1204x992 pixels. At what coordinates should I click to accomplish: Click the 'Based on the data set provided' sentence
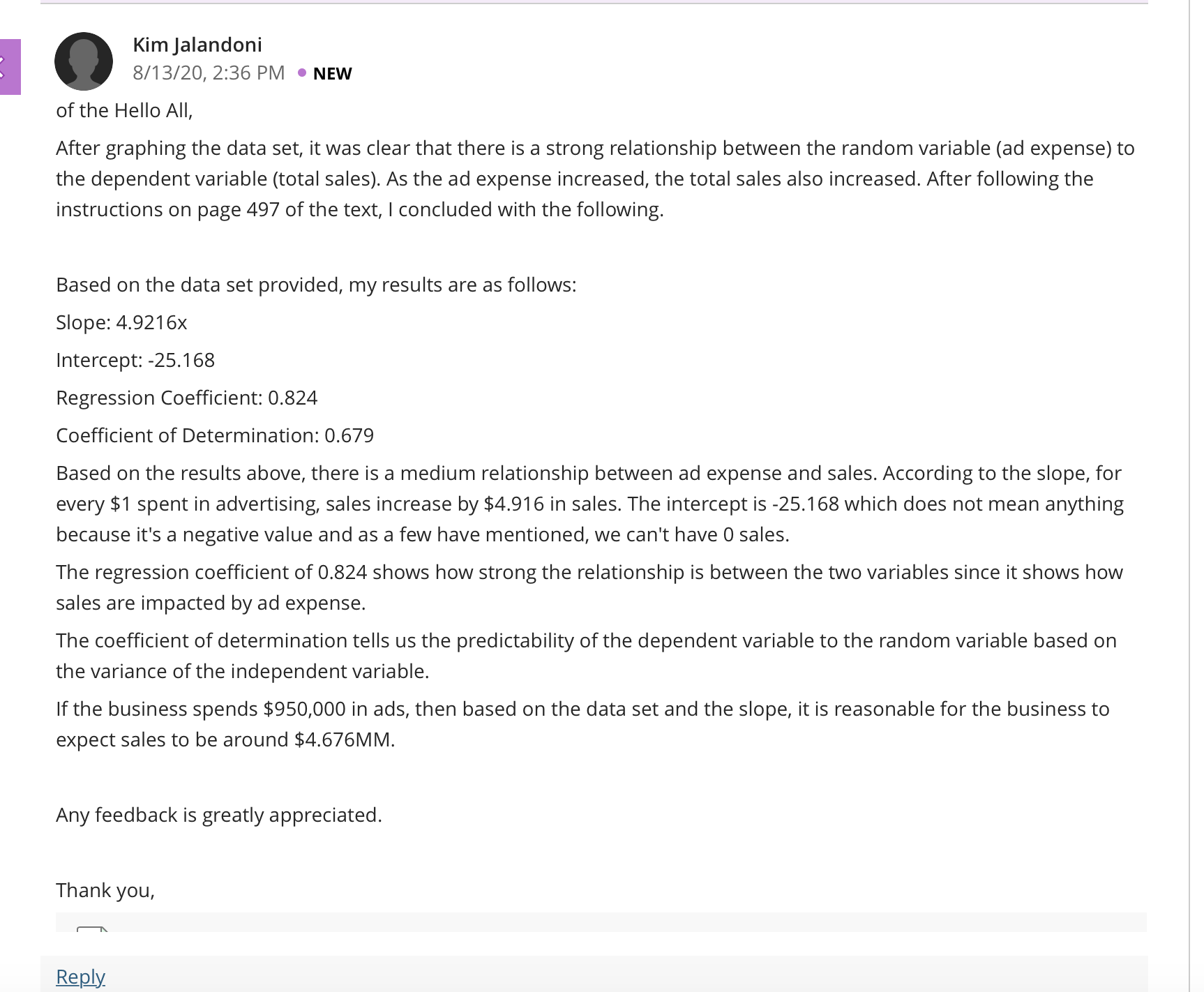click(316, 285)
